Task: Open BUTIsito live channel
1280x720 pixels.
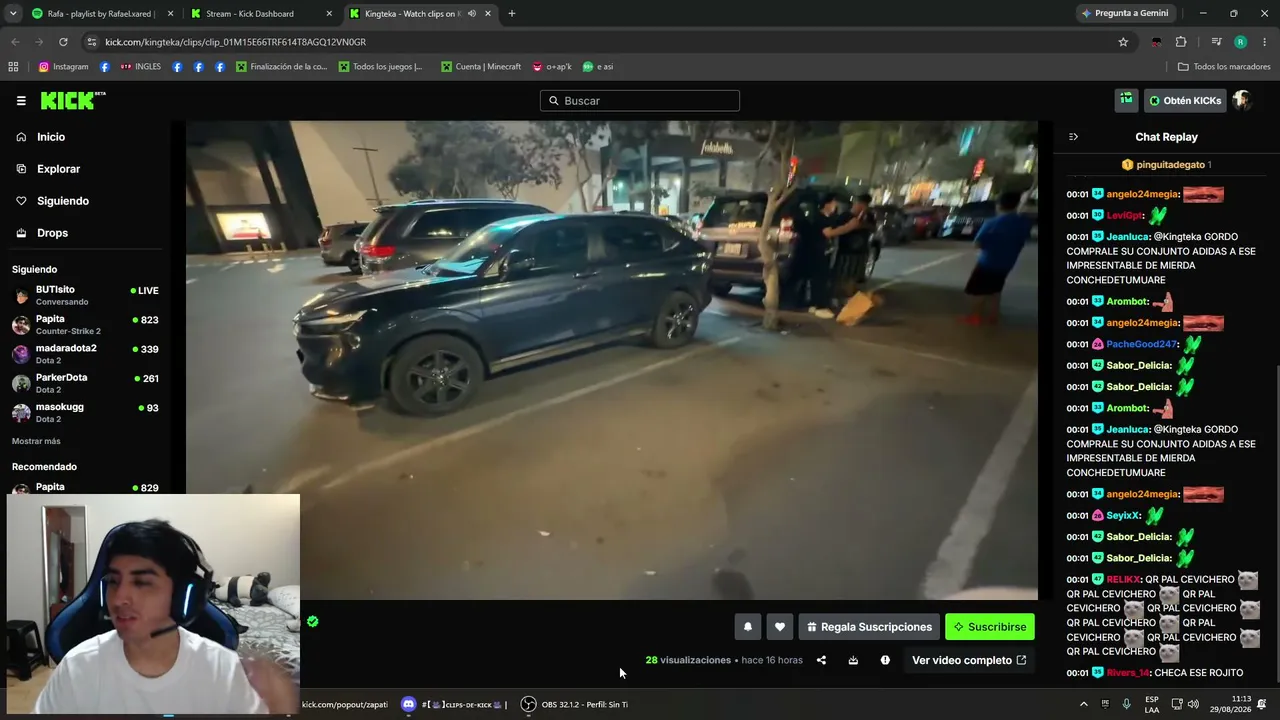Action: 85,295
